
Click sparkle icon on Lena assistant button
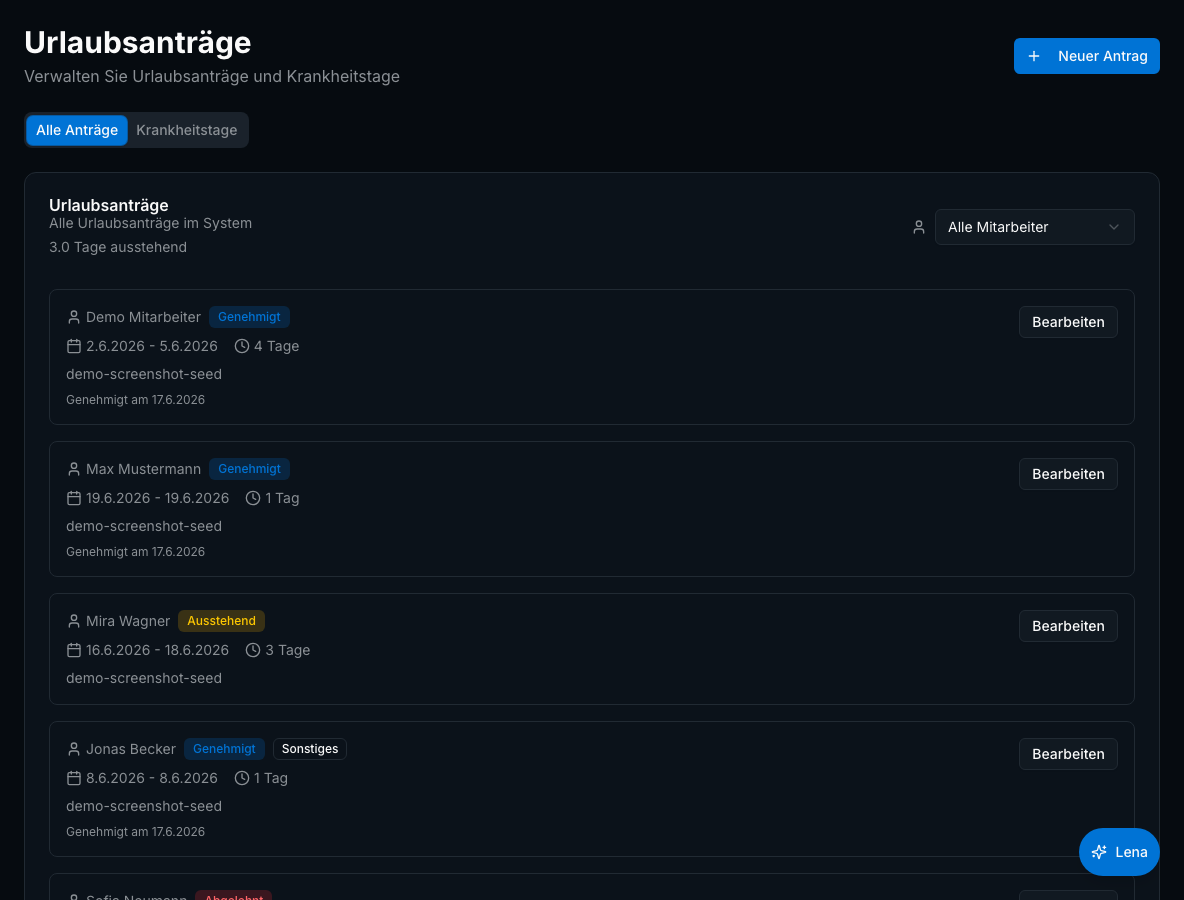pyautogui.click(x=1099, y=852)
